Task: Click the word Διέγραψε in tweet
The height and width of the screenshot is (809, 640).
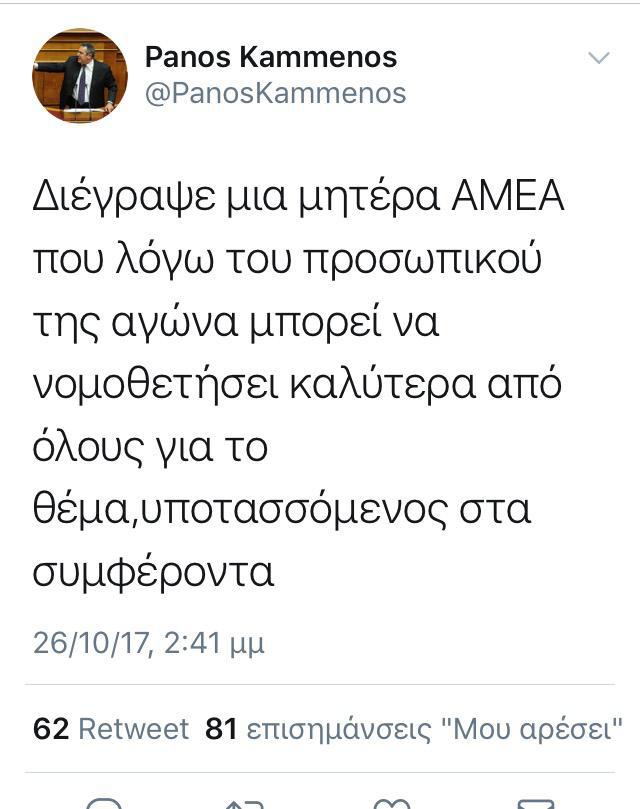Action: tap(124, 199)
